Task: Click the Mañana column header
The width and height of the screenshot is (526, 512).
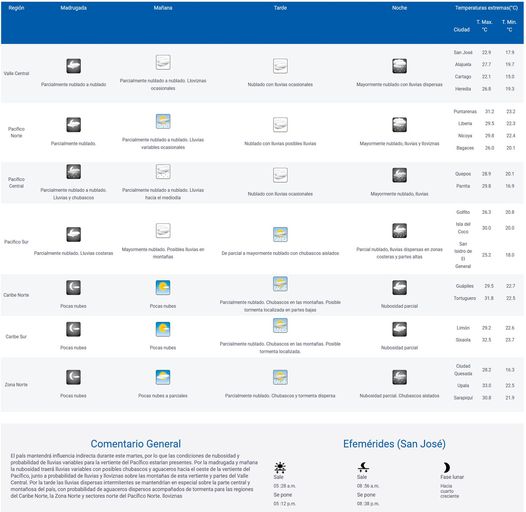Action: coord(163,8)
